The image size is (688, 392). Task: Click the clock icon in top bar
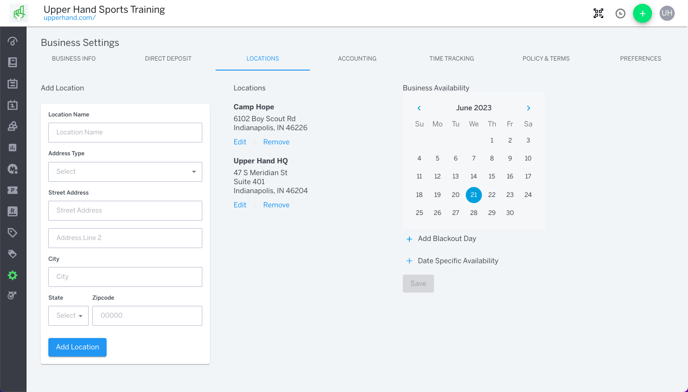pos(620,14)
